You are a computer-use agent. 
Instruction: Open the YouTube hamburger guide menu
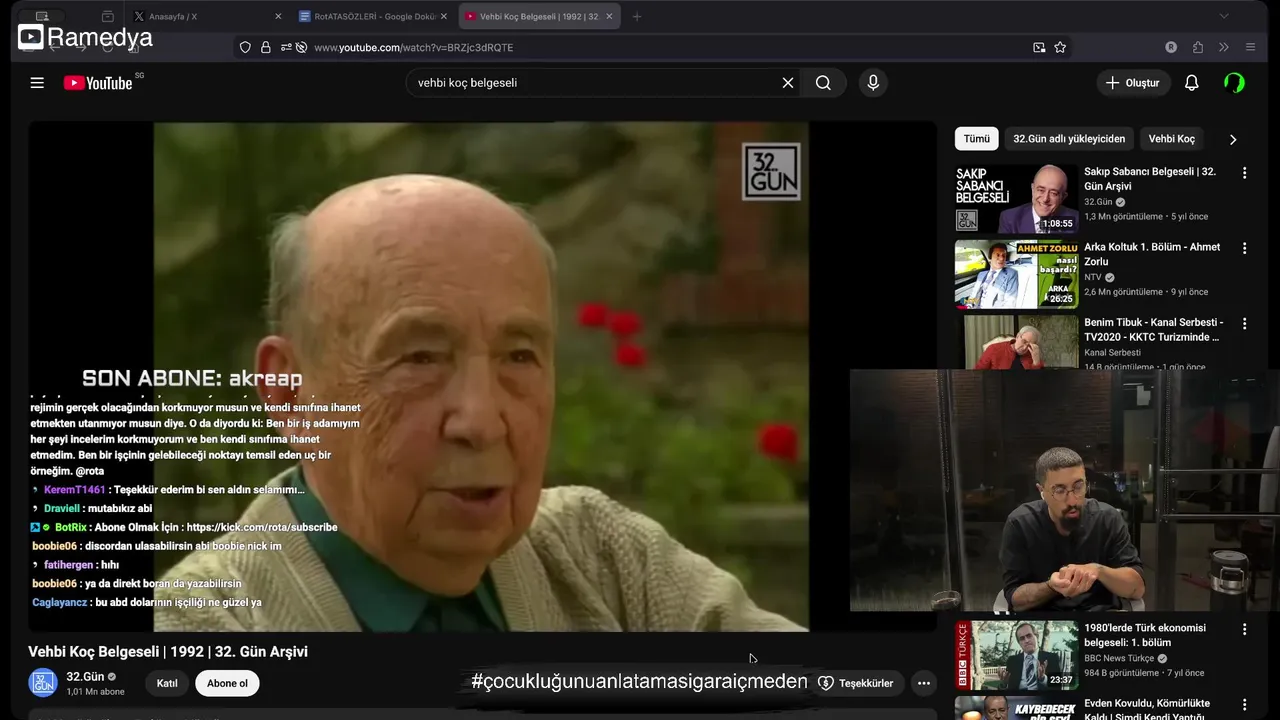[37, 83]
